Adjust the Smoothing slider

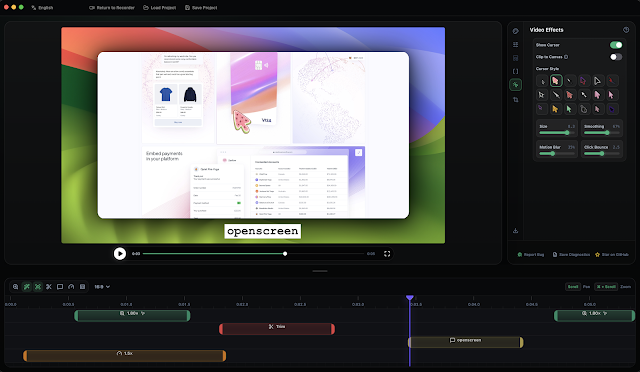click(602, 133)
